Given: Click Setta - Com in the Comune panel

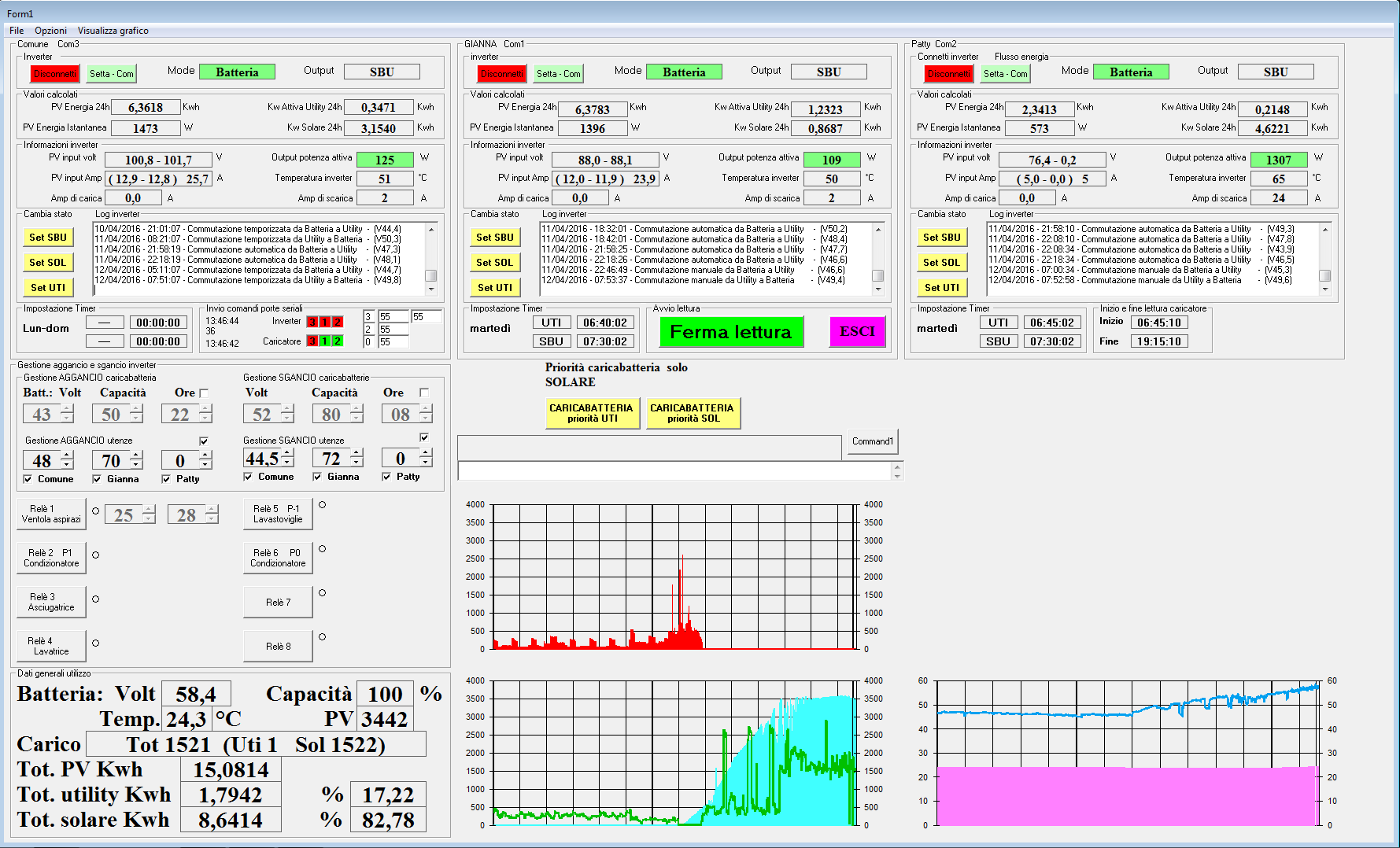Looking at the screenshot, I should (111, 74).
